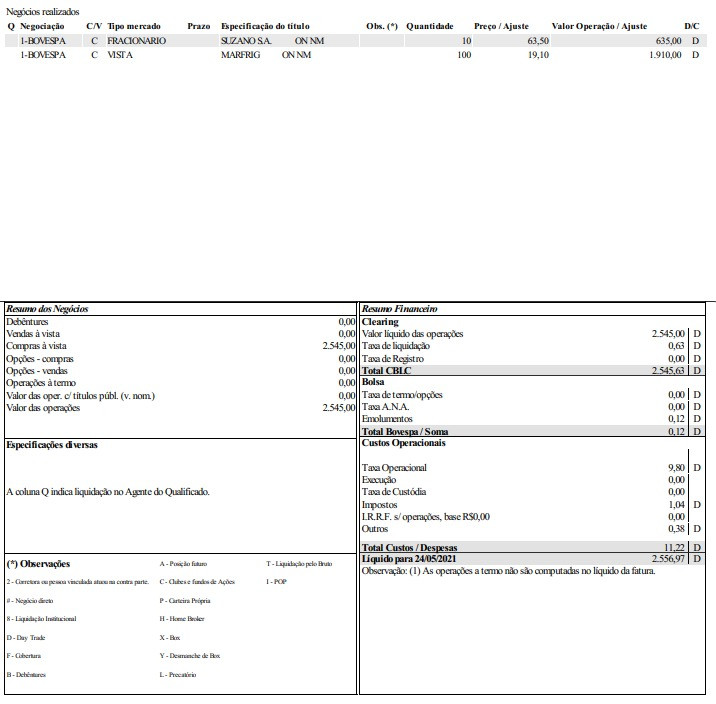
Task: Click the Valor Operação / Ajuste header
Action: coord(599,26)
